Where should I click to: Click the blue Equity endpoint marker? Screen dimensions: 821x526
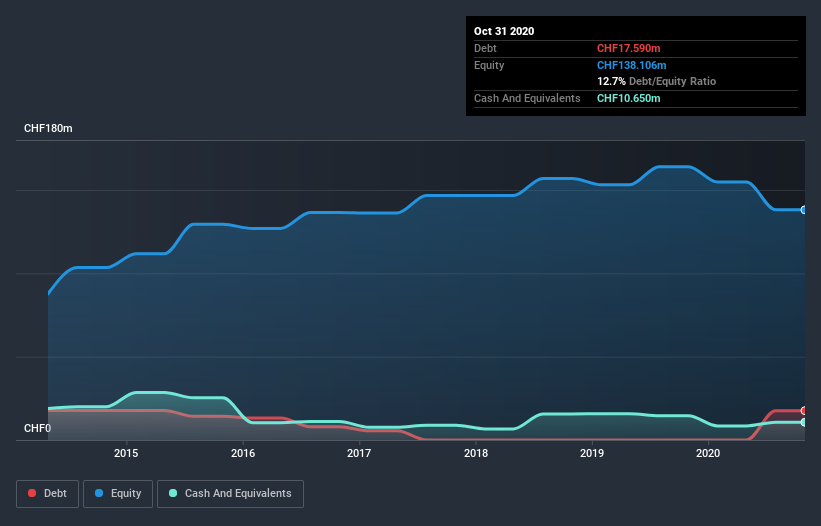pyautogui.click(x=804, y=210)
